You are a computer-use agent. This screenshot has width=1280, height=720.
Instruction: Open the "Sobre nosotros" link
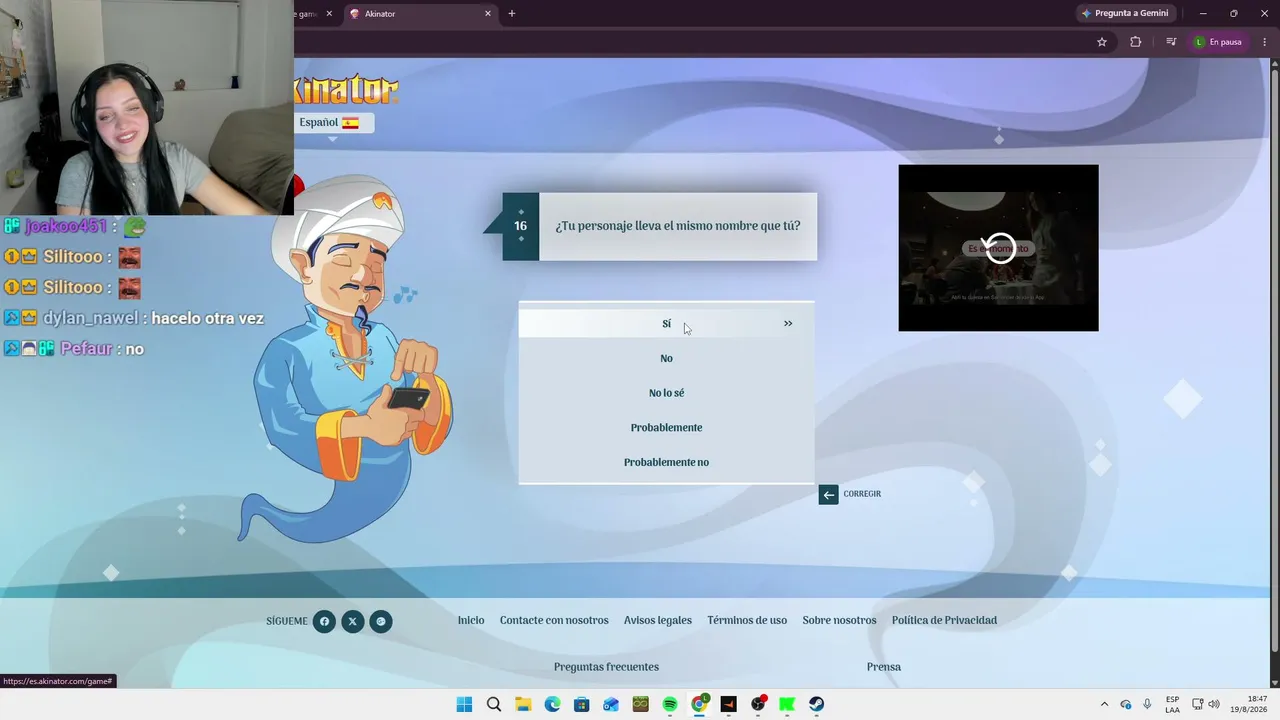[x=839, y=620]
